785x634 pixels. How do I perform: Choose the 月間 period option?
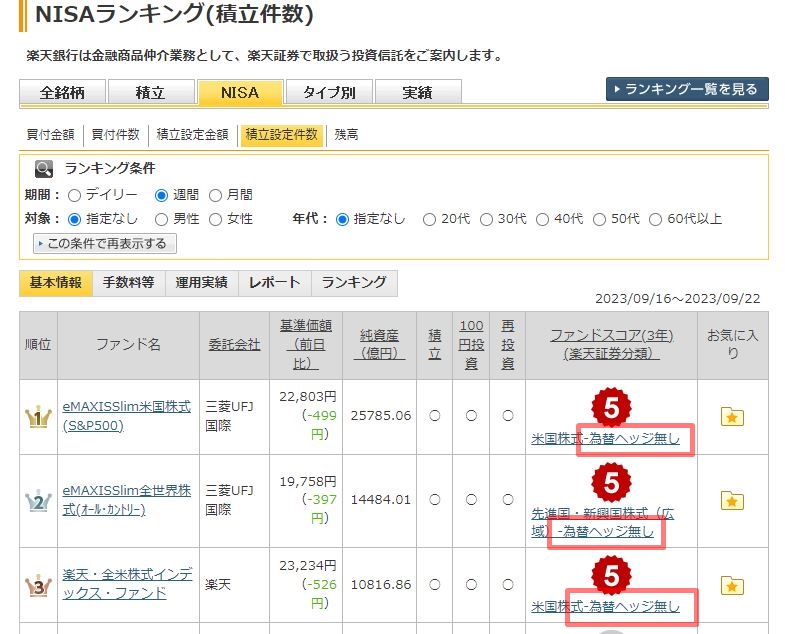(217, 195)
